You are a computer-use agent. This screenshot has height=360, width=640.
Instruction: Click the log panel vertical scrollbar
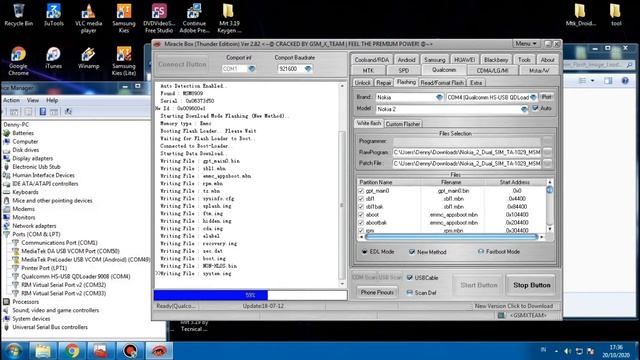(x=342, y=185)
